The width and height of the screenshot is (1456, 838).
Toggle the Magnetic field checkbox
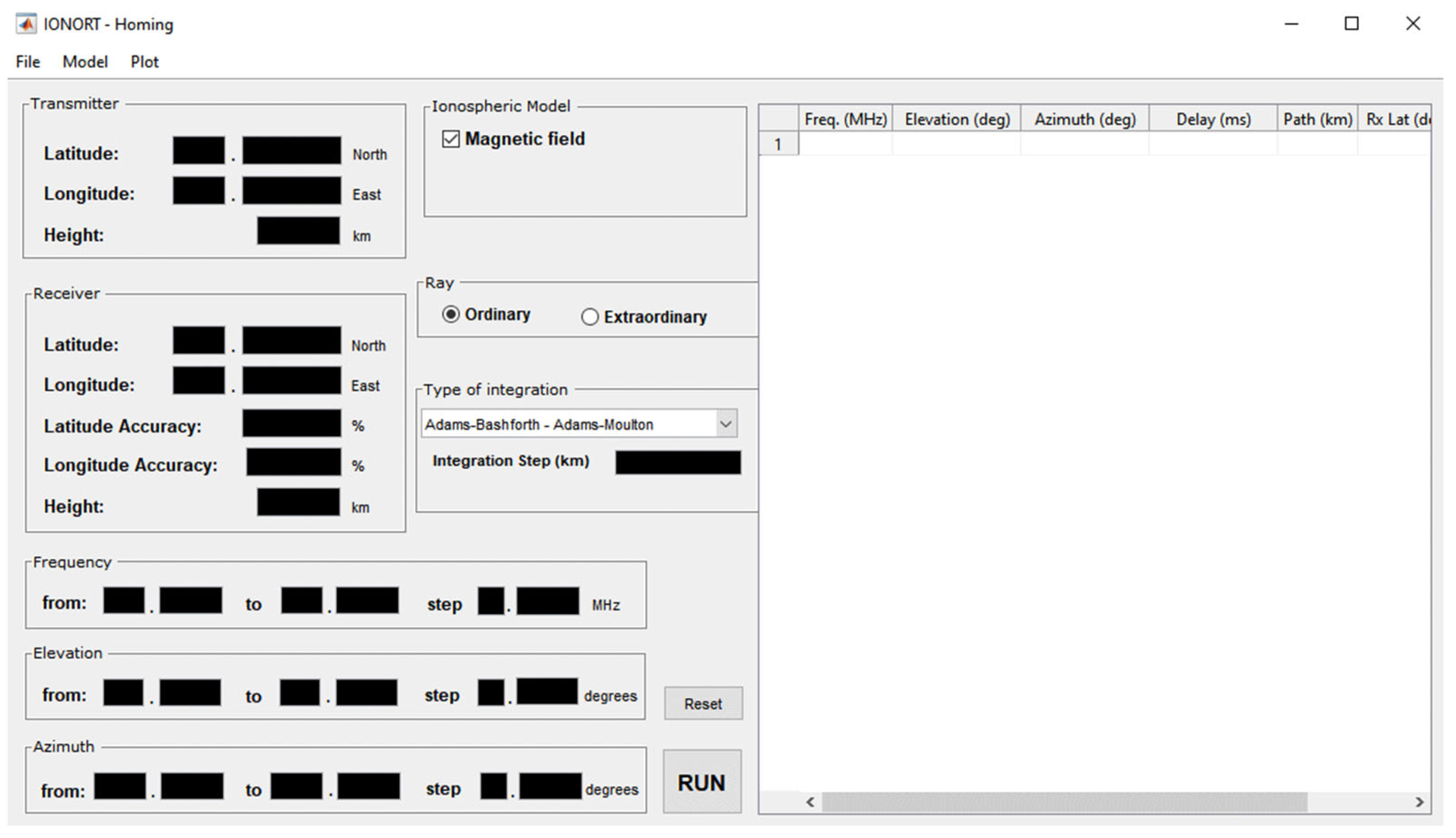(451, 139)
